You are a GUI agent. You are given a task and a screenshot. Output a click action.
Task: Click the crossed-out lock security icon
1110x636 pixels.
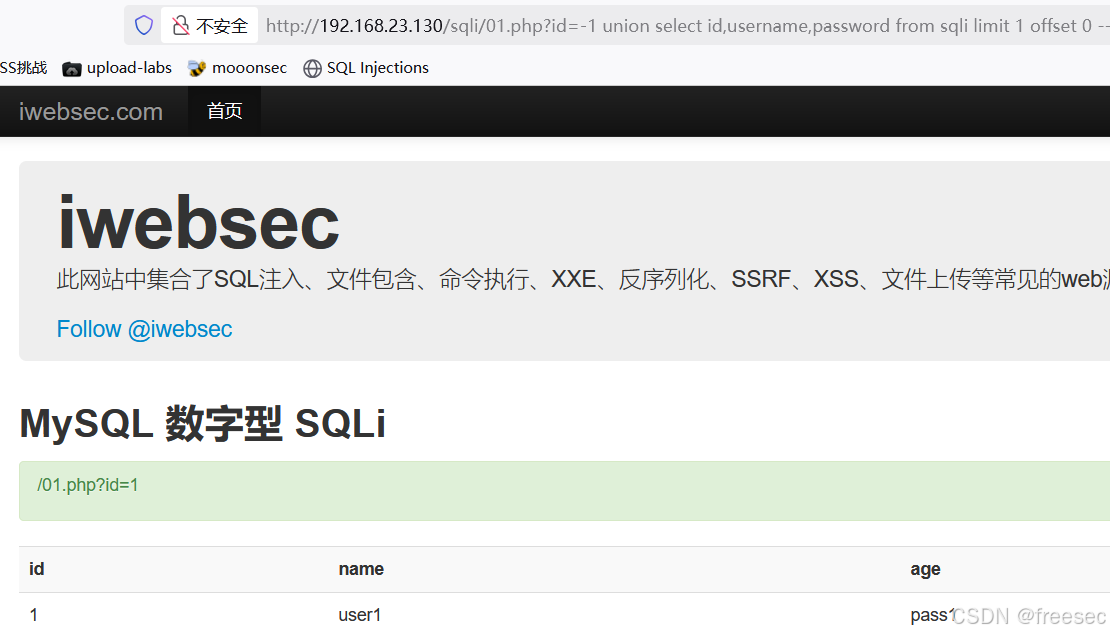pos(181,25)
